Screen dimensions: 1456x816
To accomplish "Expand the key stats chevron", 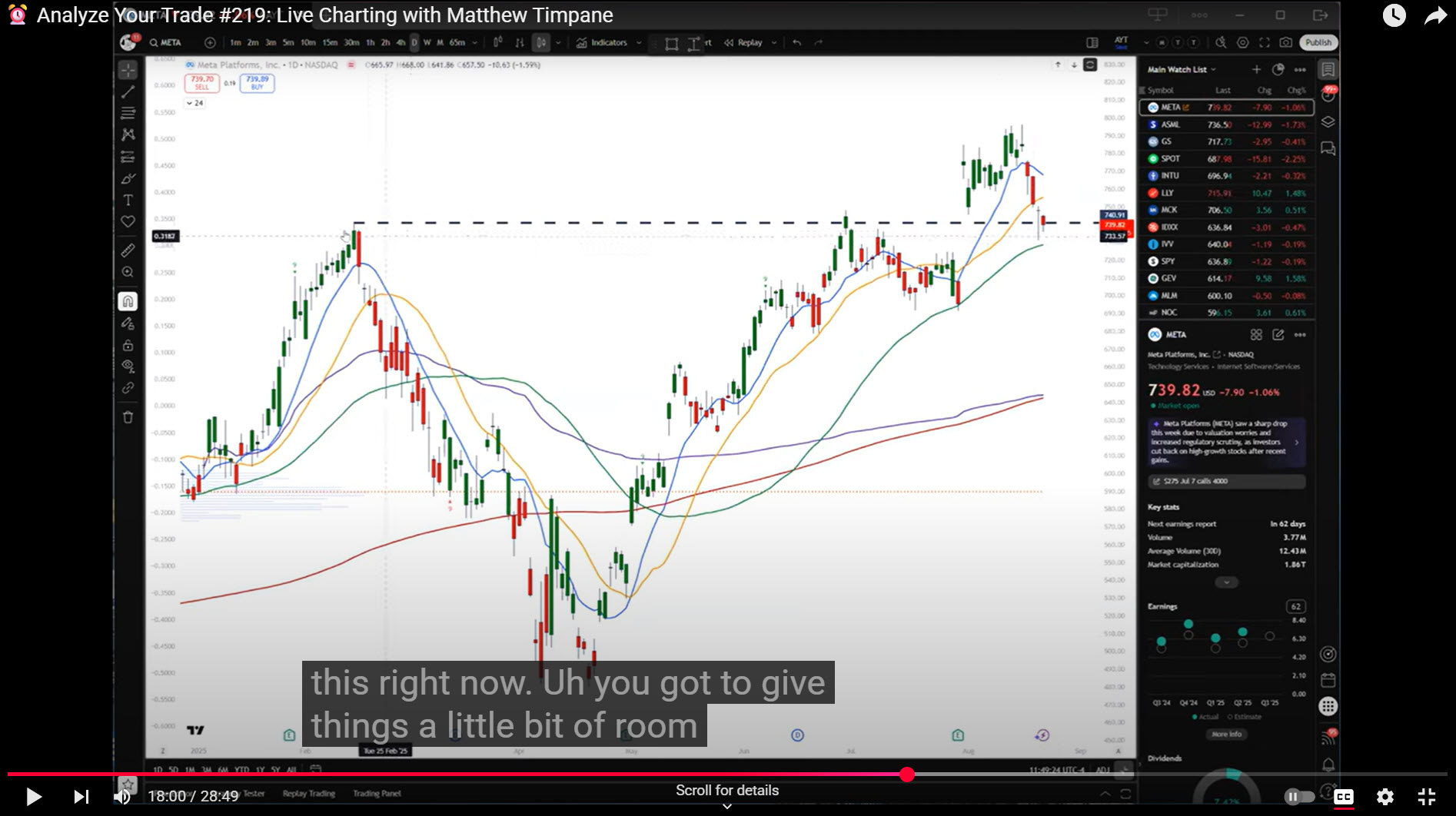I will click(x=1226, y=582).
